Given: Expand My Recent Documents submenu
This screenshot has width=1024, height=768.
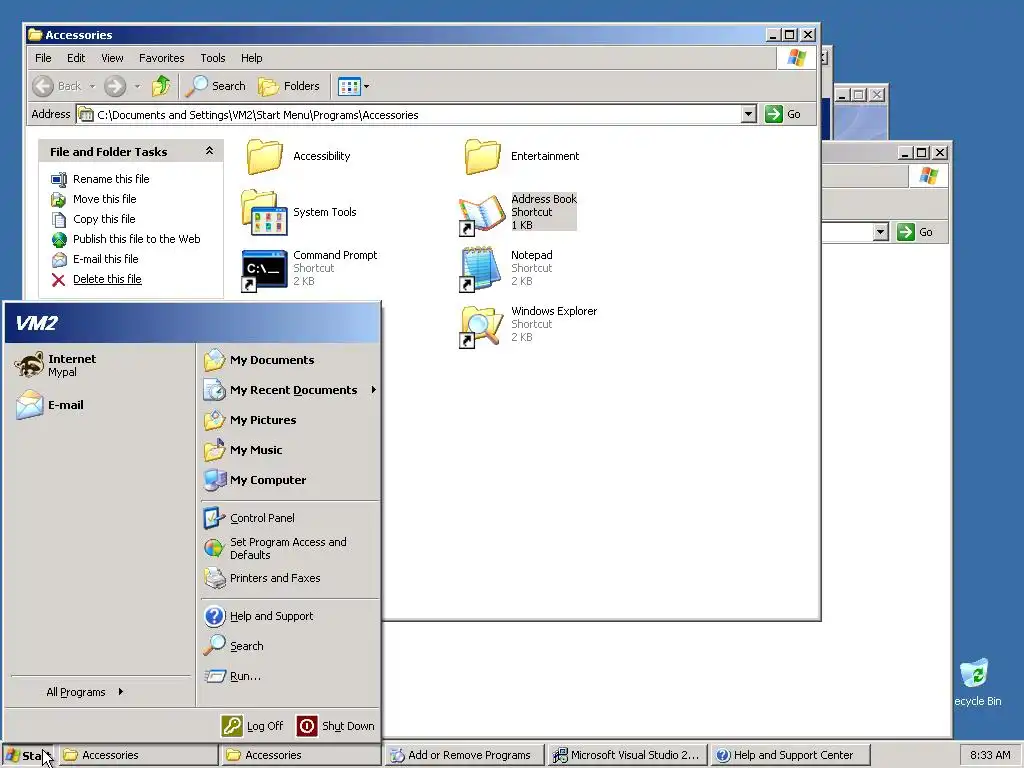Looking at the screenshot, I should pyautogui.click(x=290, y=390).
